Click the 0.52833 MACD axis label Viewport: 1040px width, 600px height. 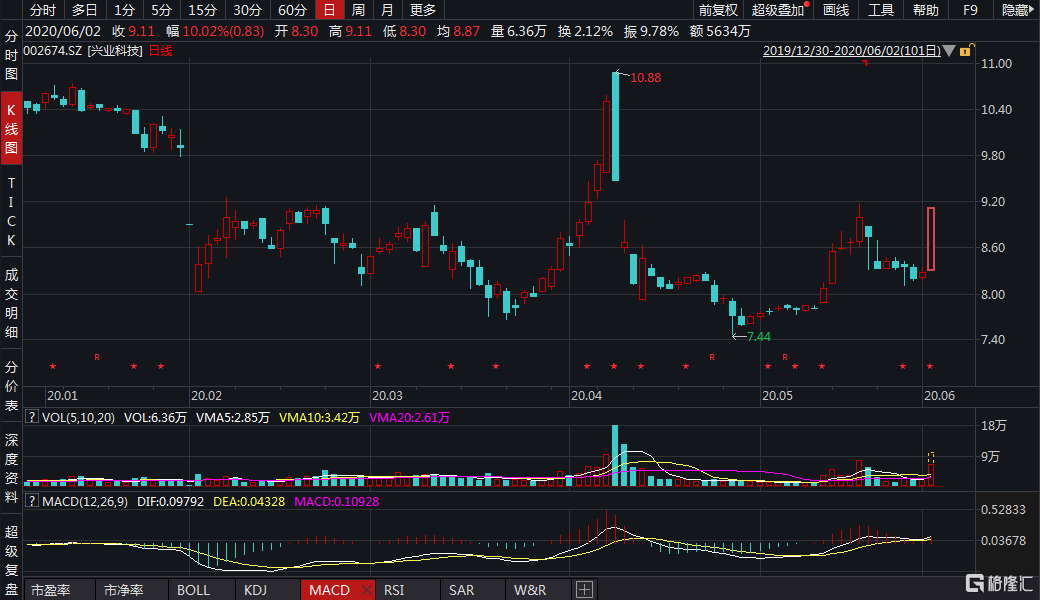pyautogui.click(x=1004, y=509)
